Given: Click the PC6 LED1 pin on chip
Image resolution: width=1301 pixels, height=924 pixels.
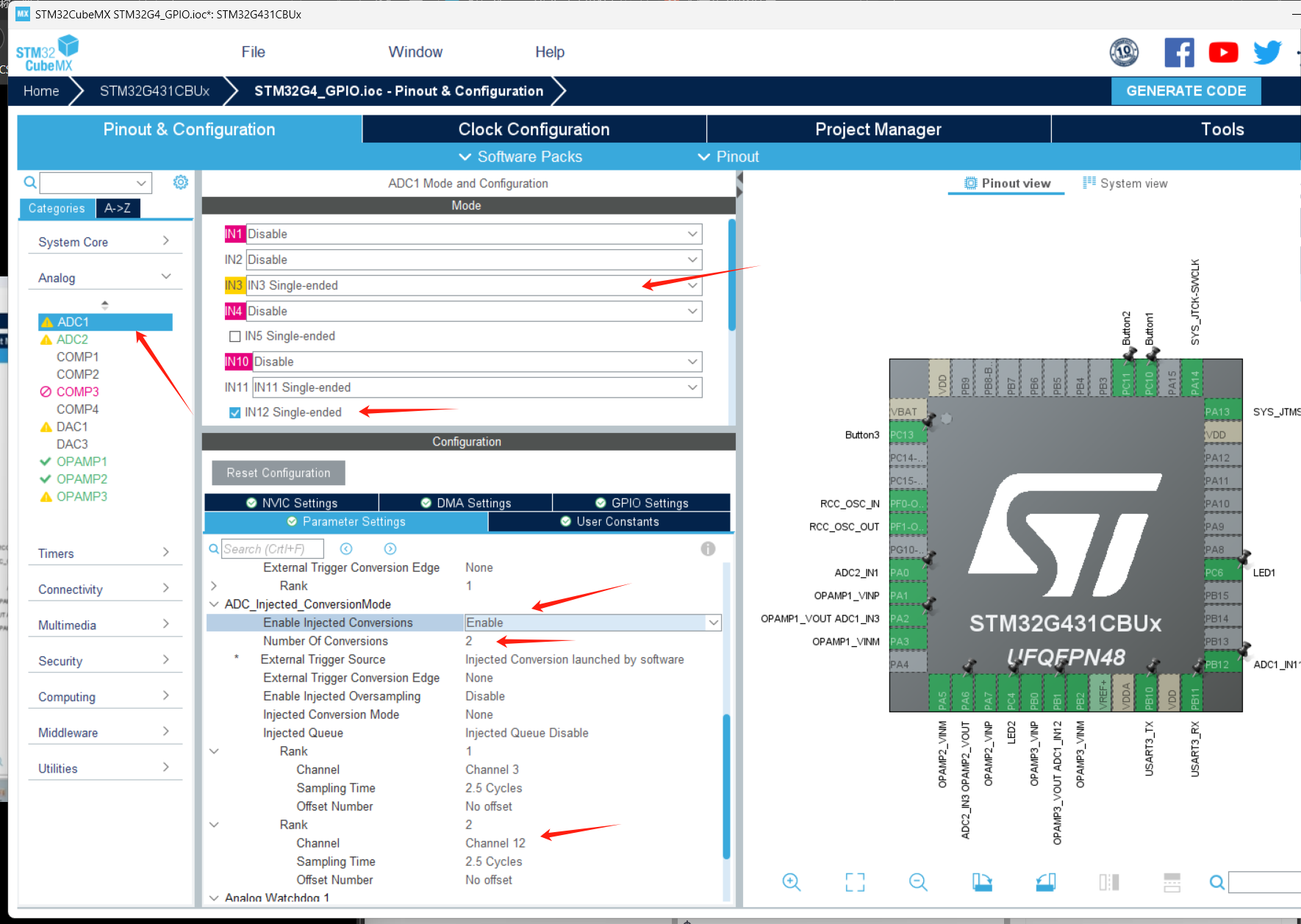Looking at the screenshot, I should (1223, 573).
